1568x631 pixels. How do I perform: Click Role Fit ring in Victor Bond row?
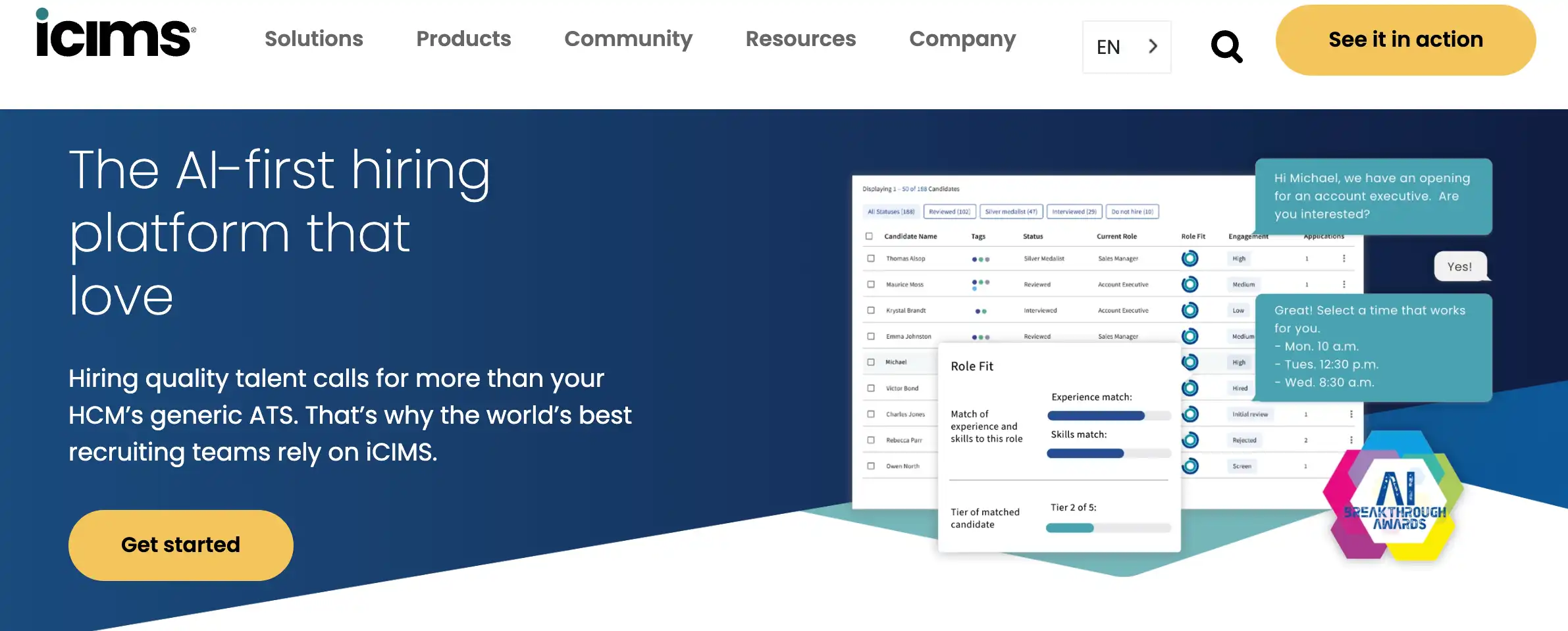1189,388
